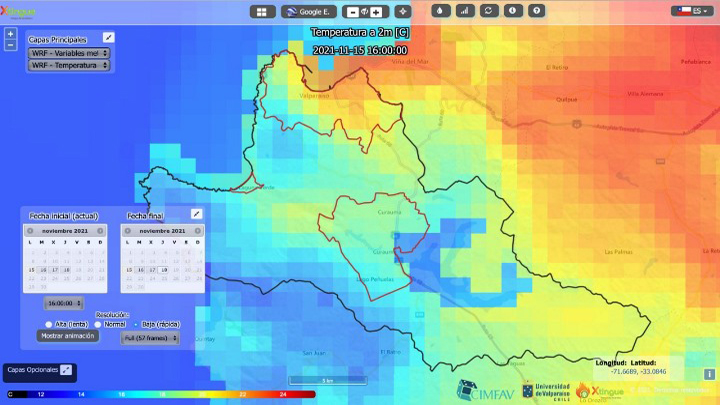Select Normal resolution option
Screen dimensions: 720x405
tap(98, 324)
